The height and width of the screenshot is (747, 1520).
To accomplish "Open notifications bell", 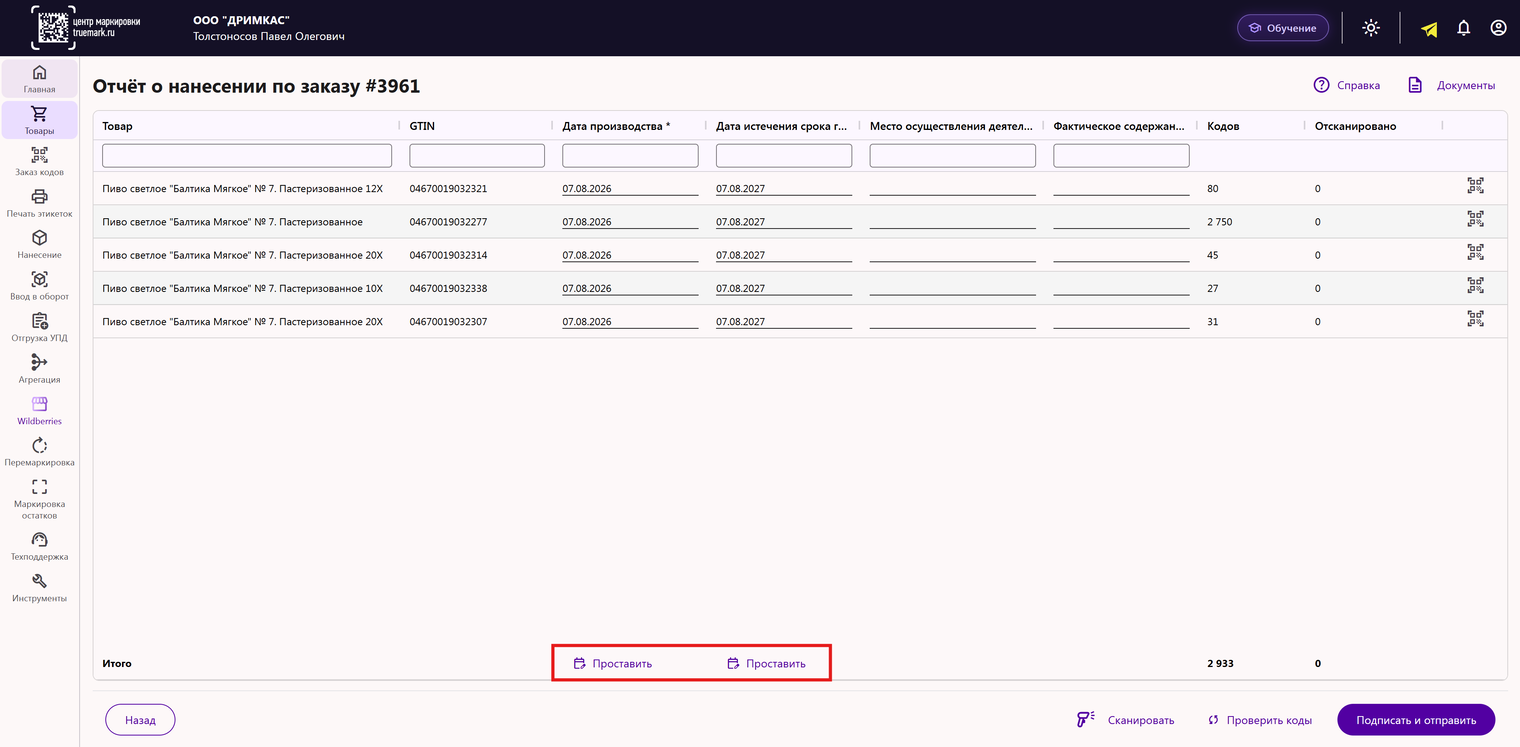I will (x=1463, y=28).
